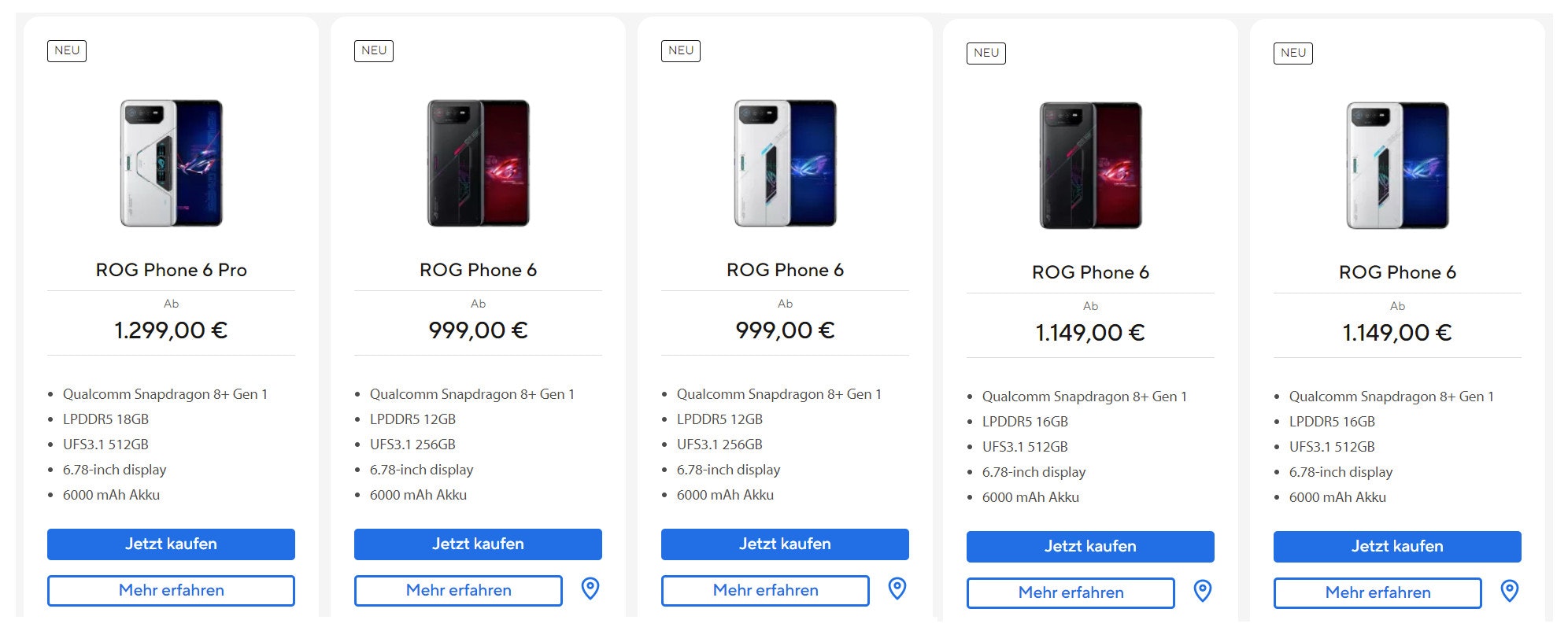The height and width of the screenshot is (642, 1568).
Task: Click Mehr erfahren under the ROG Phone 6 Pro
Action: coord(171,590)
